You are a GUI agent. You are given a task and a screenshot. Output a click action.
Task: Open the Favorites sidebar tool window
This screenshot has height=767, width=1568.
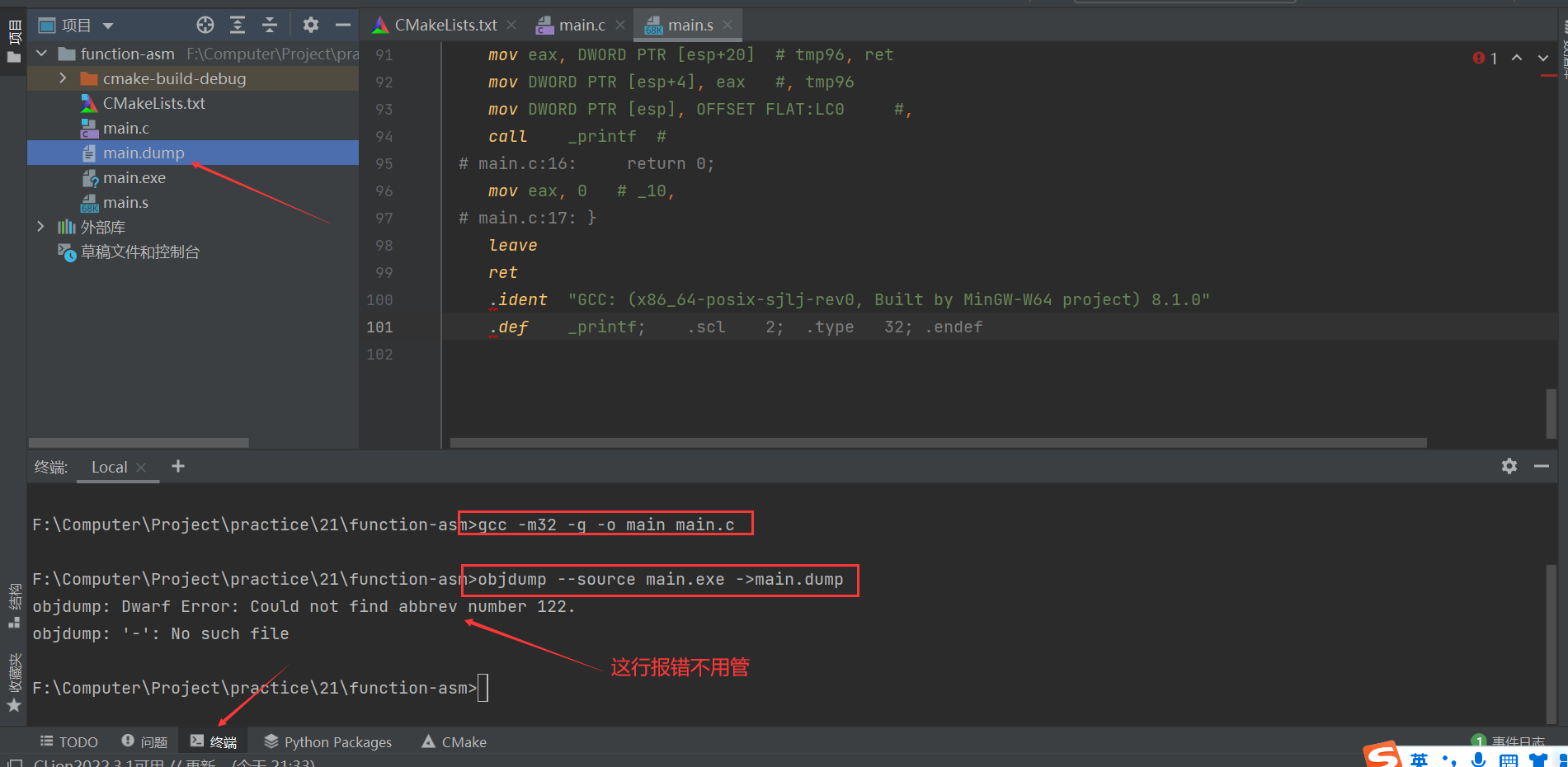[14, 683]
